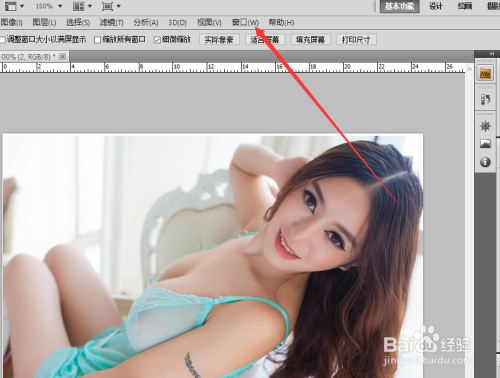
Task: Close the (2, RGB/8) document tab
Action: [x=62, y=57]
